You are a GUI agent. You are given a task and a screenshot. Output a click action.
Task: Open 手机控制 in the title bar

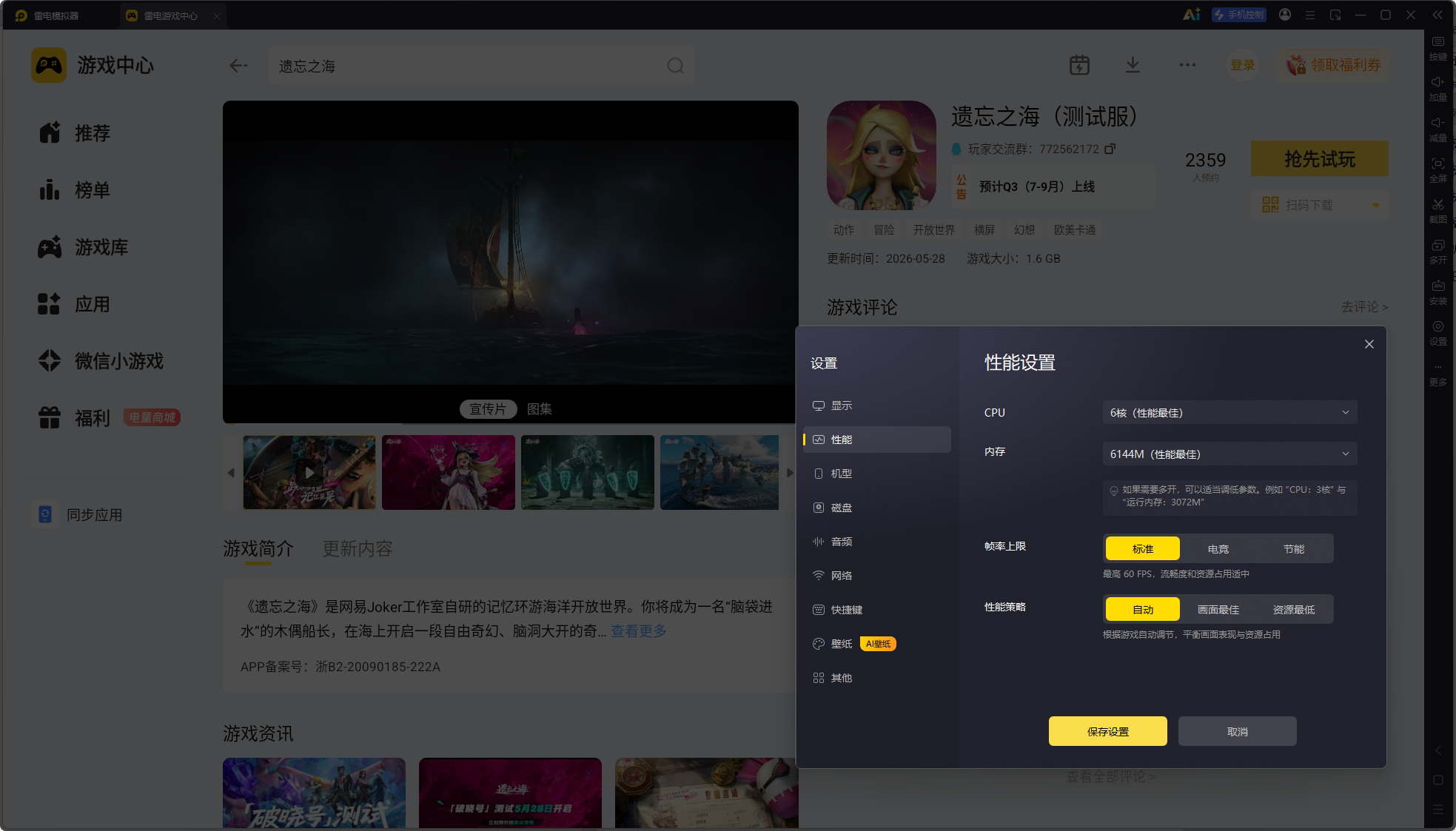(1239, 15)
